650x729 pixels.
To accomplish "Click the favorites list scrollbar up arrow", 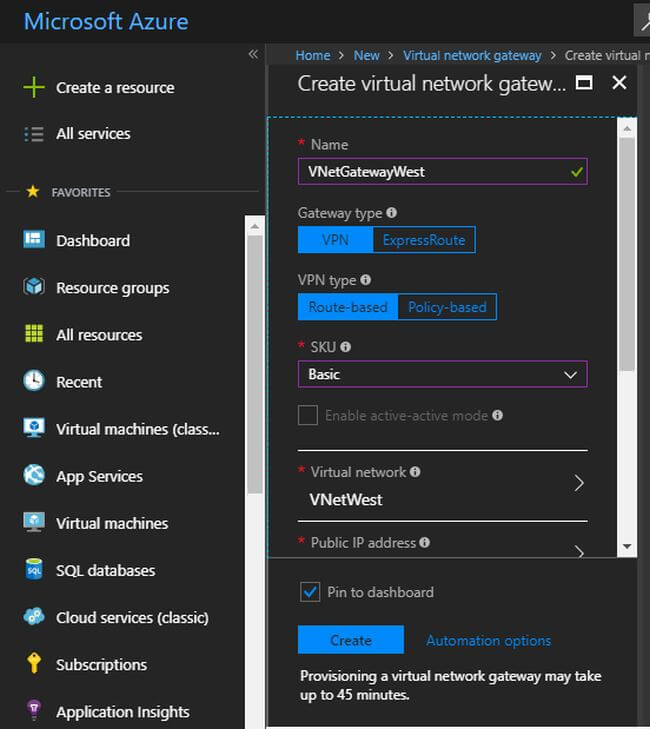I will pos(255,226).
